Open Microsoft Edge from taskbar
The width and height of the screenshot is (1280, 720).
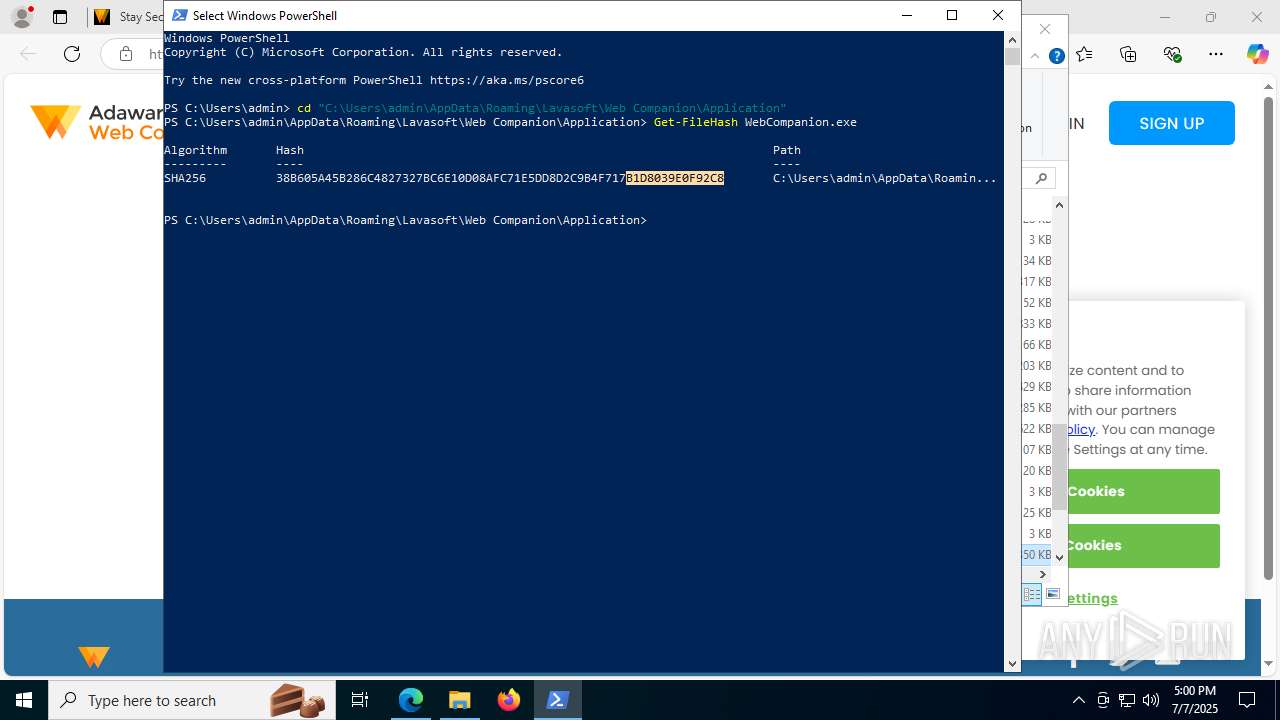[x=411, y=700]
